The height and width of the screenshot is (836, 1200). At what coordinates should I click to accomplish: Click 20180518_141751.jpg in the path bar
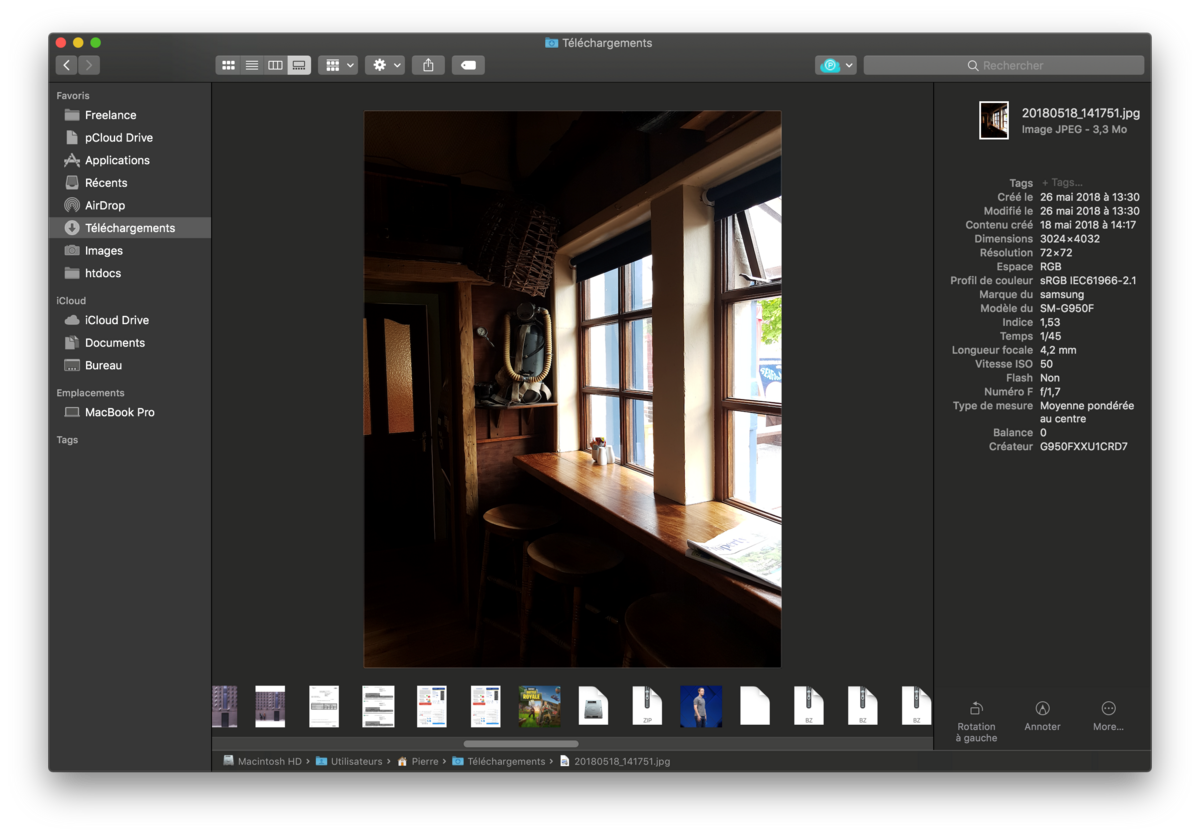coord(615,761)
